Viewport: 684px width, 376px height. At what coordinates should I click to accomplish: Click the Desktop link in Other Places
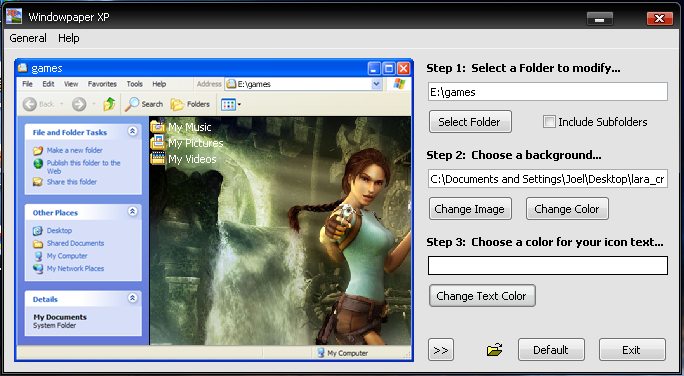click(x=59, y=230)
